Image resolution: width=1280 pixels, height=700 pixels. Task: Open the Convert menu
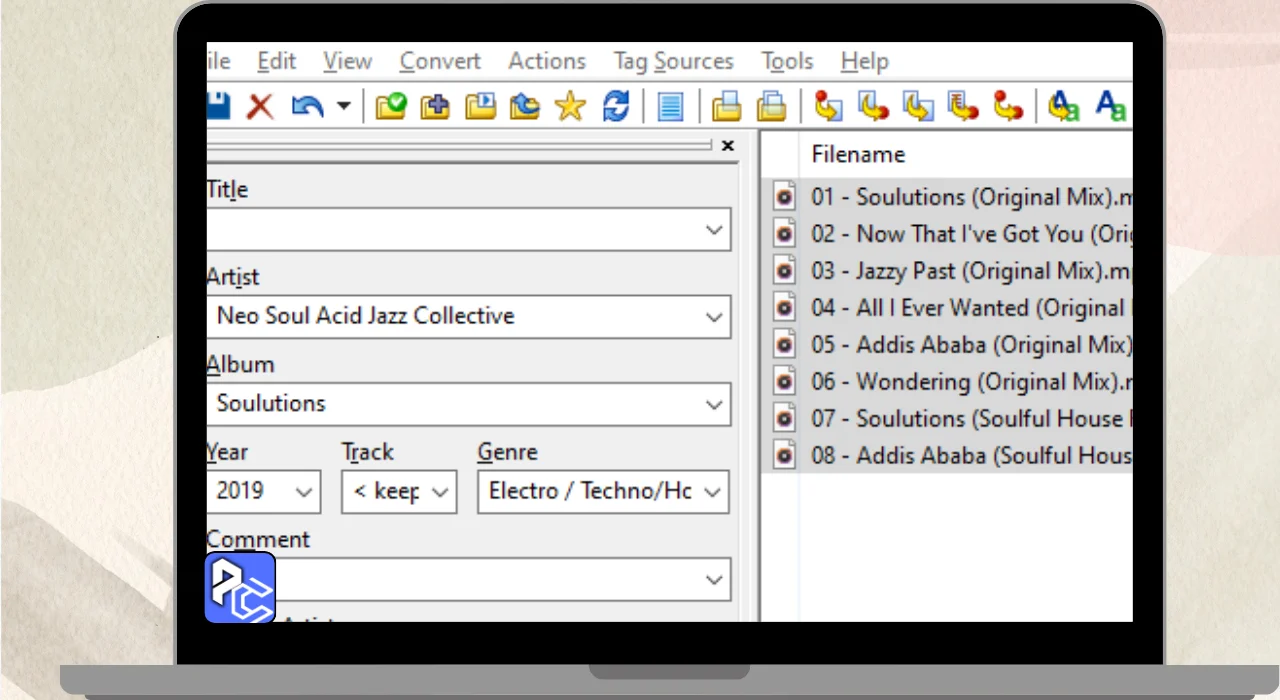[440, 62]
